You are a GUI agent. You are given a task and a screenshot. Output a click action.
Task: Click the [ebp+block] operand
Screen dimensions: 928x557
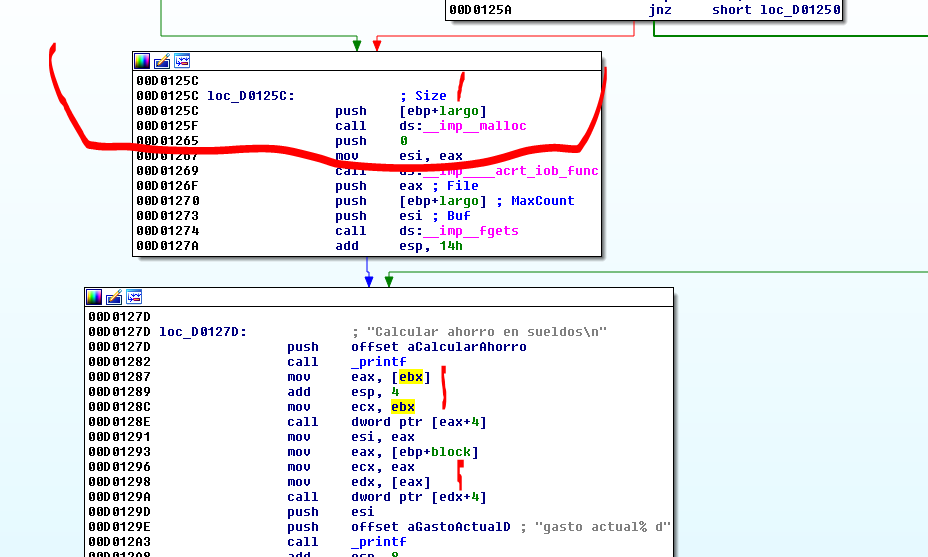434,452
